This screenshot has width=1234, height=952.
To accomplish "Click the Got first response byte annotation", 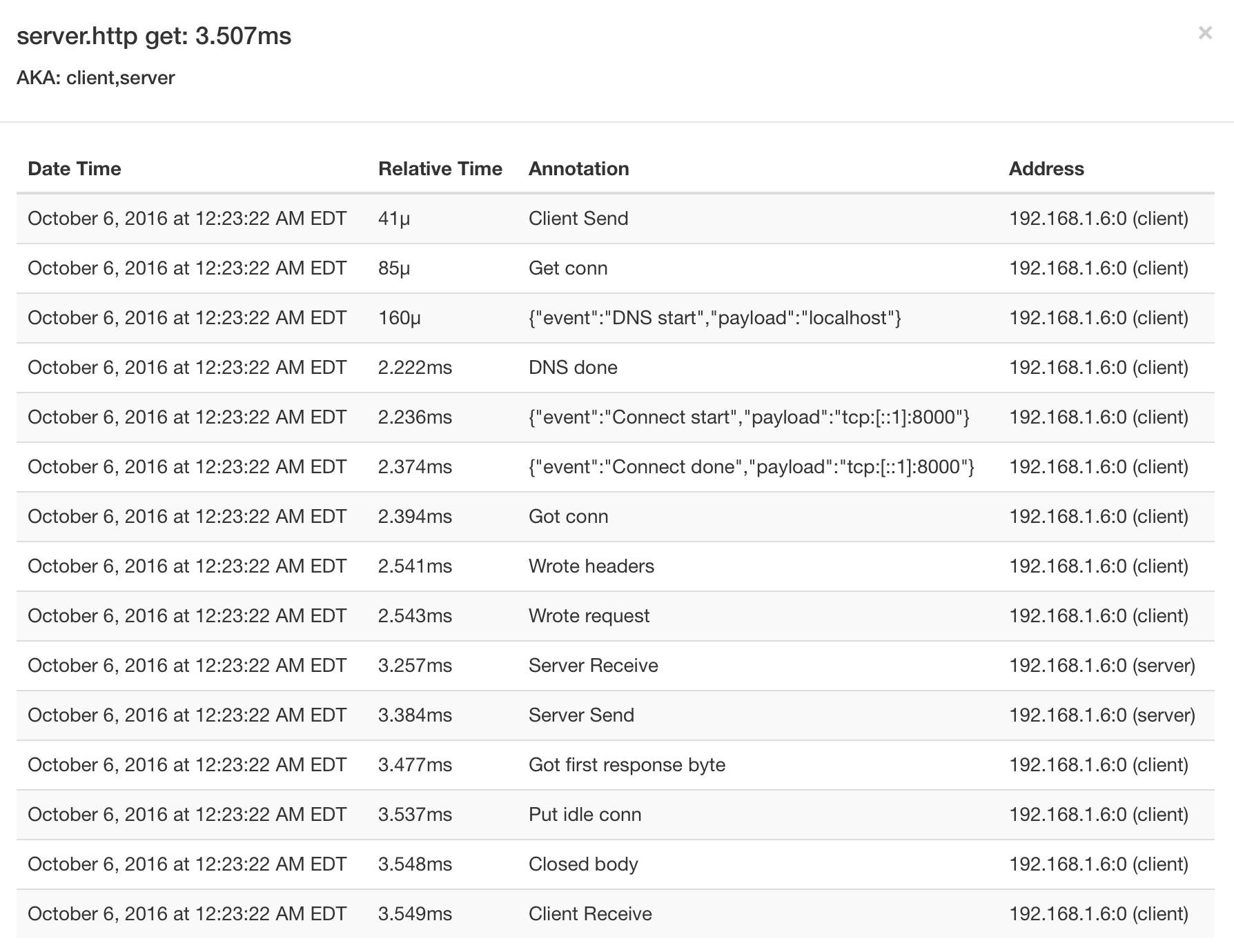I will (x=627, y=764).
